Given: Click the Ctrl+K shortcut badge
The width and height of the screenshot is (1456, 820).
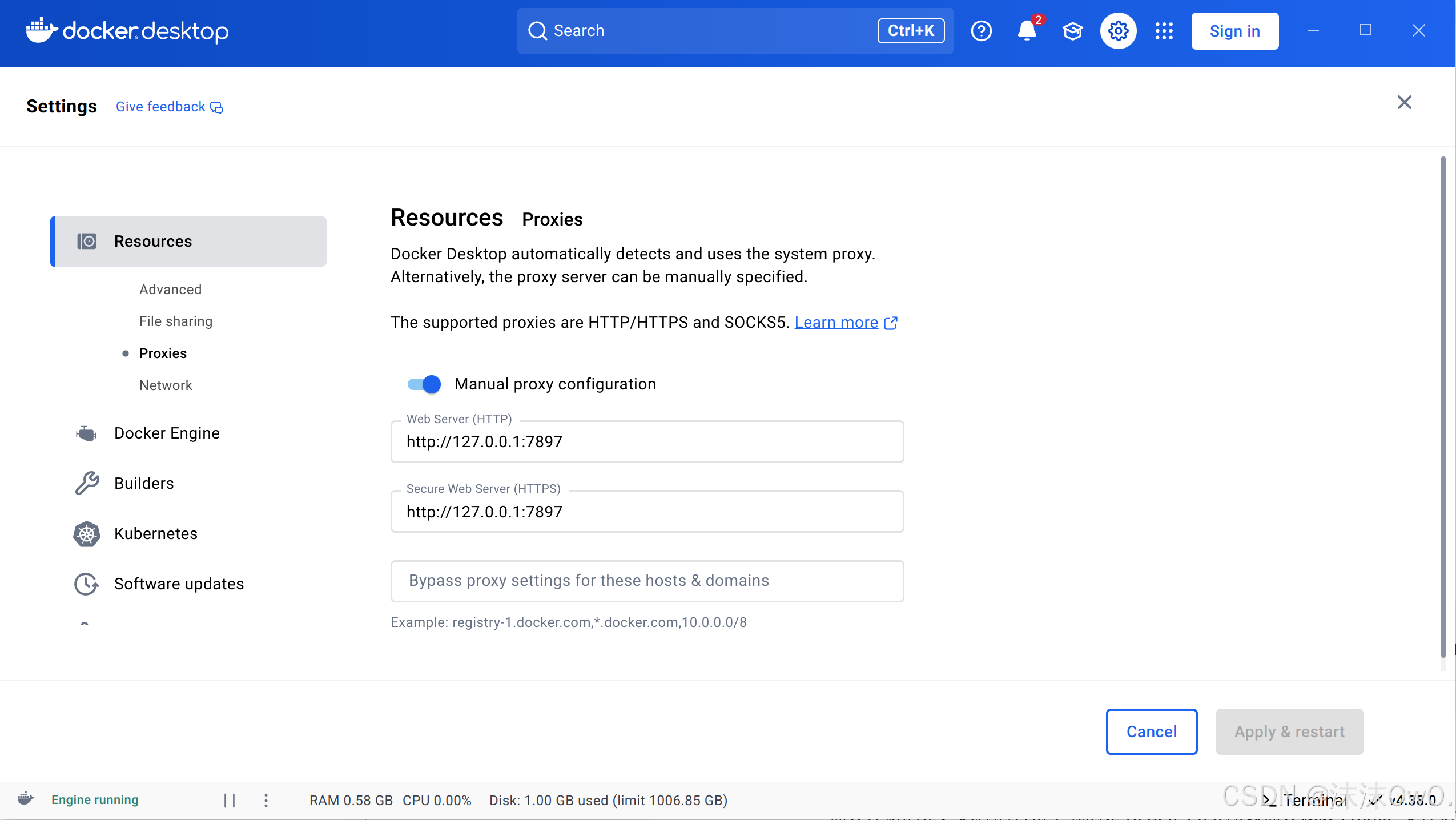Looking at the screenshot, I should pyautogui.click(x=911, y=31).
